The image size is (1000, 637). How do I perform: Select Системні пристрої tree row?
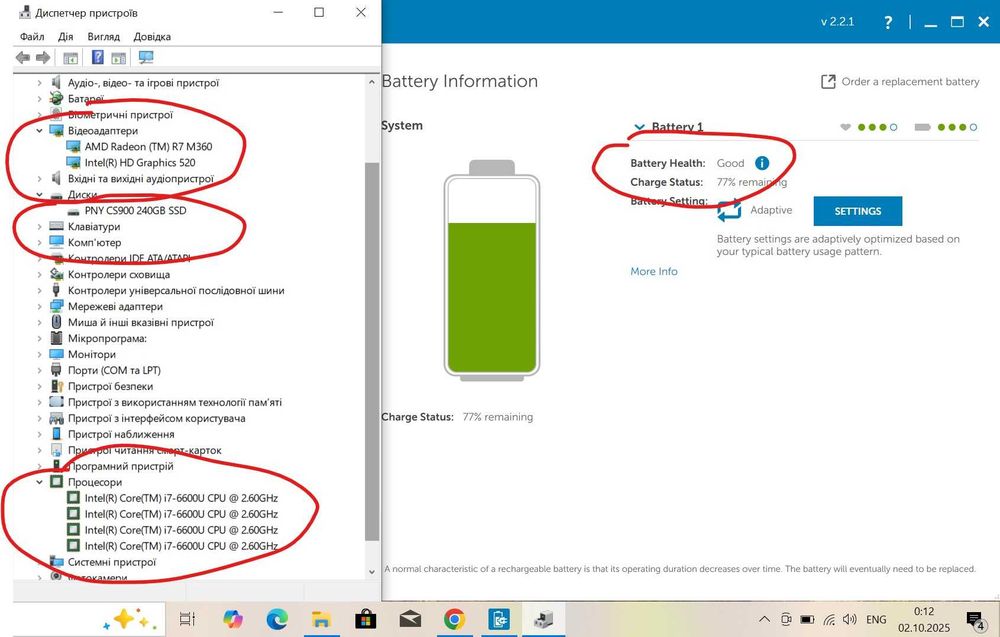(112, 562)
